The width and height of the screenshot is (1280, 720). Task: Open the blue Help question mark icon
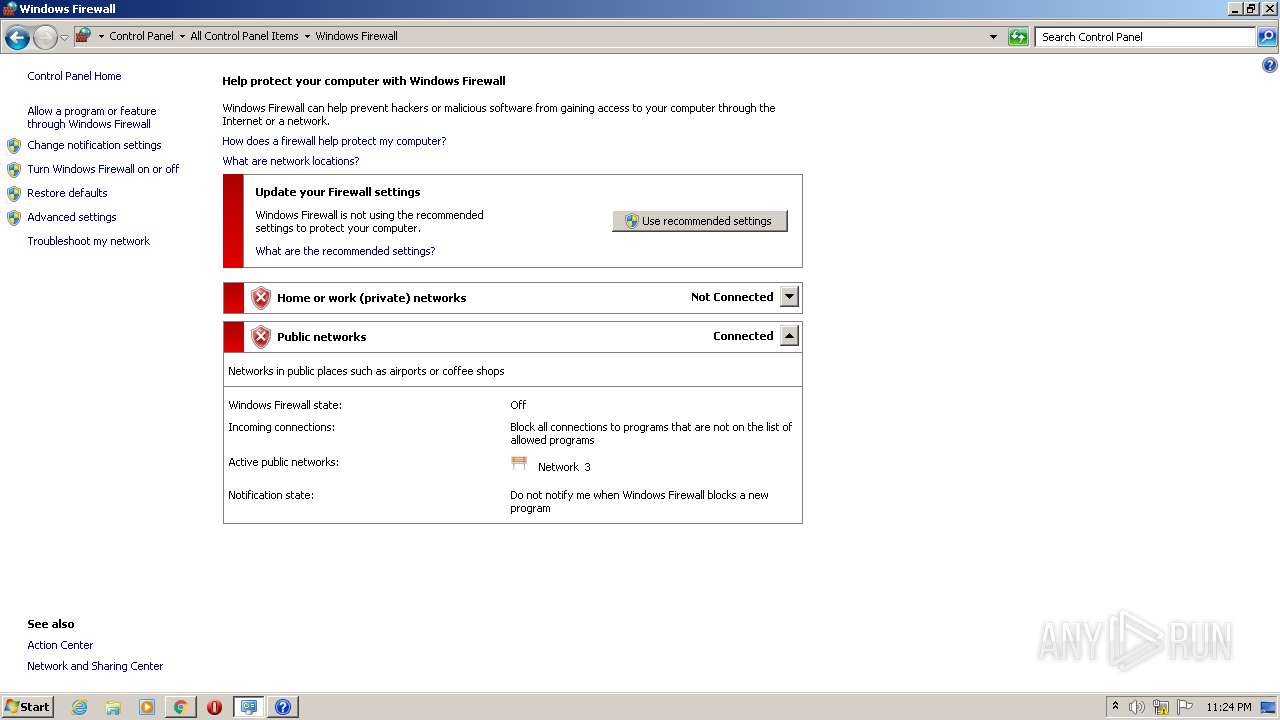pyautogui.click(x=1270, y=65)
